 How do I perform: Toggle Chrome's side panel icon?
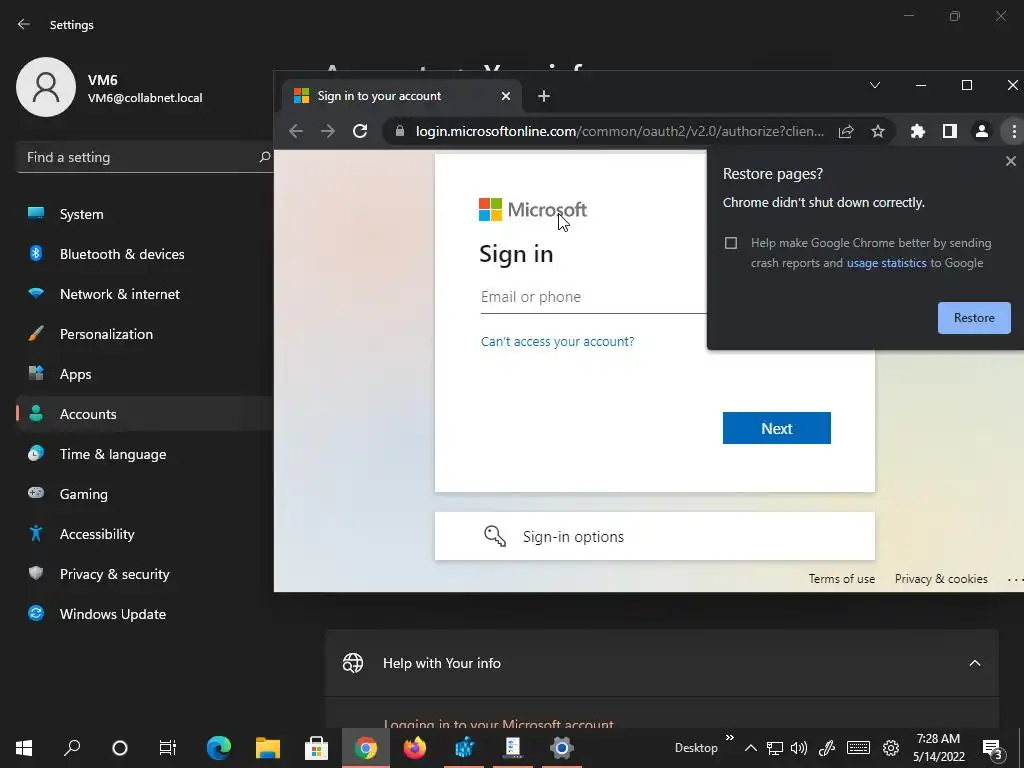point(950,131)
